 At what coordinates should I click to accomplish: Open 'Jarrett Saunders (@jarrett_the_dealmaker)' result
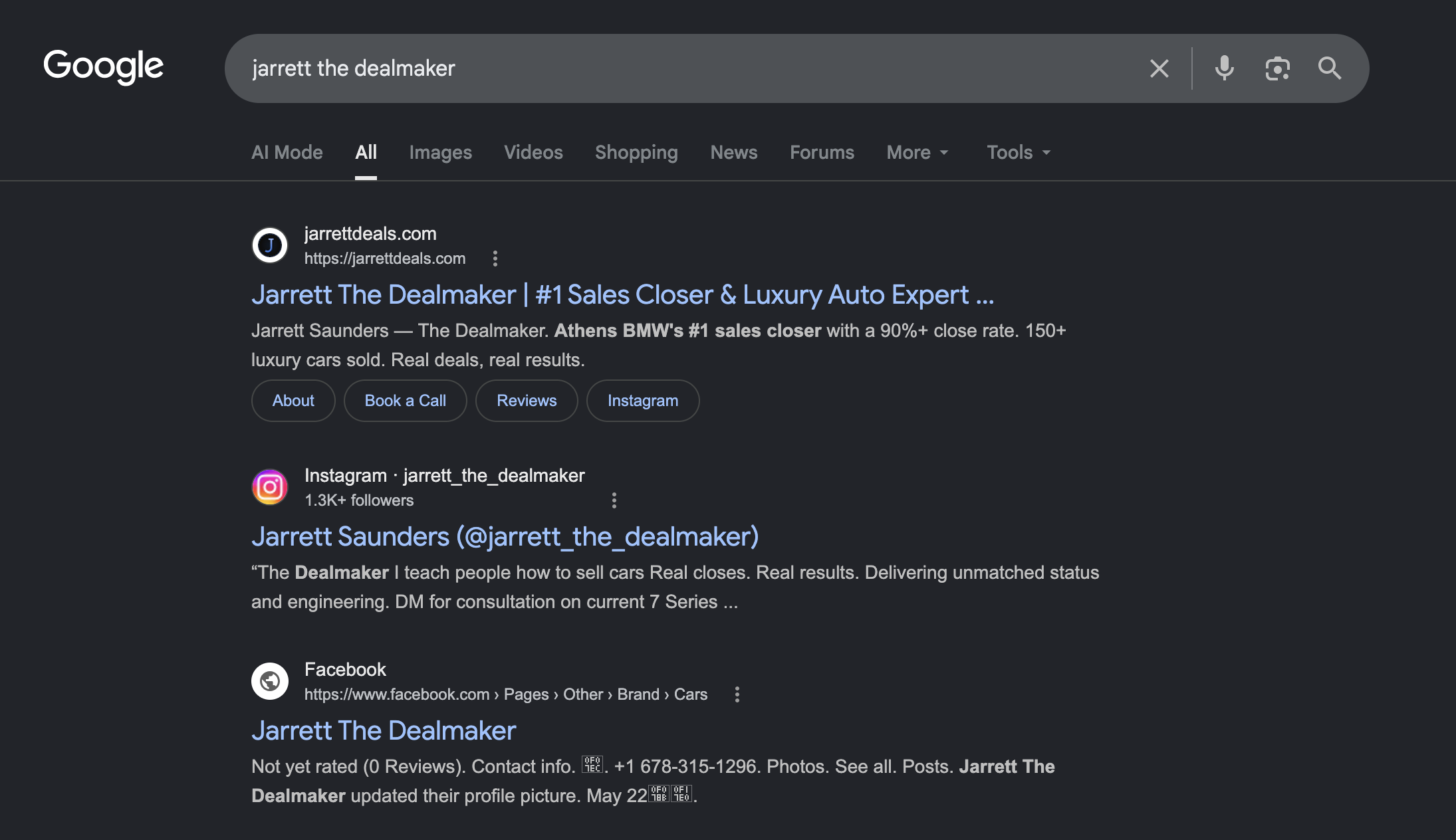505,537
